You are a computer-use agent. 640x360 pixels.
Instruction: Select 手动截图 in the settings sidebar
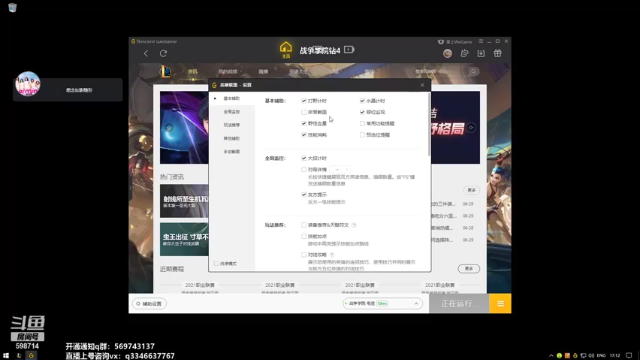point(232,151)
